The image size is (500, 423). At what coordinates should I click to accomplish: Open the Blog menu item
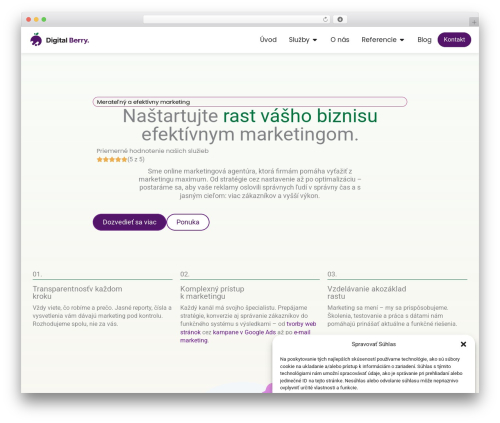click(424, 40)
